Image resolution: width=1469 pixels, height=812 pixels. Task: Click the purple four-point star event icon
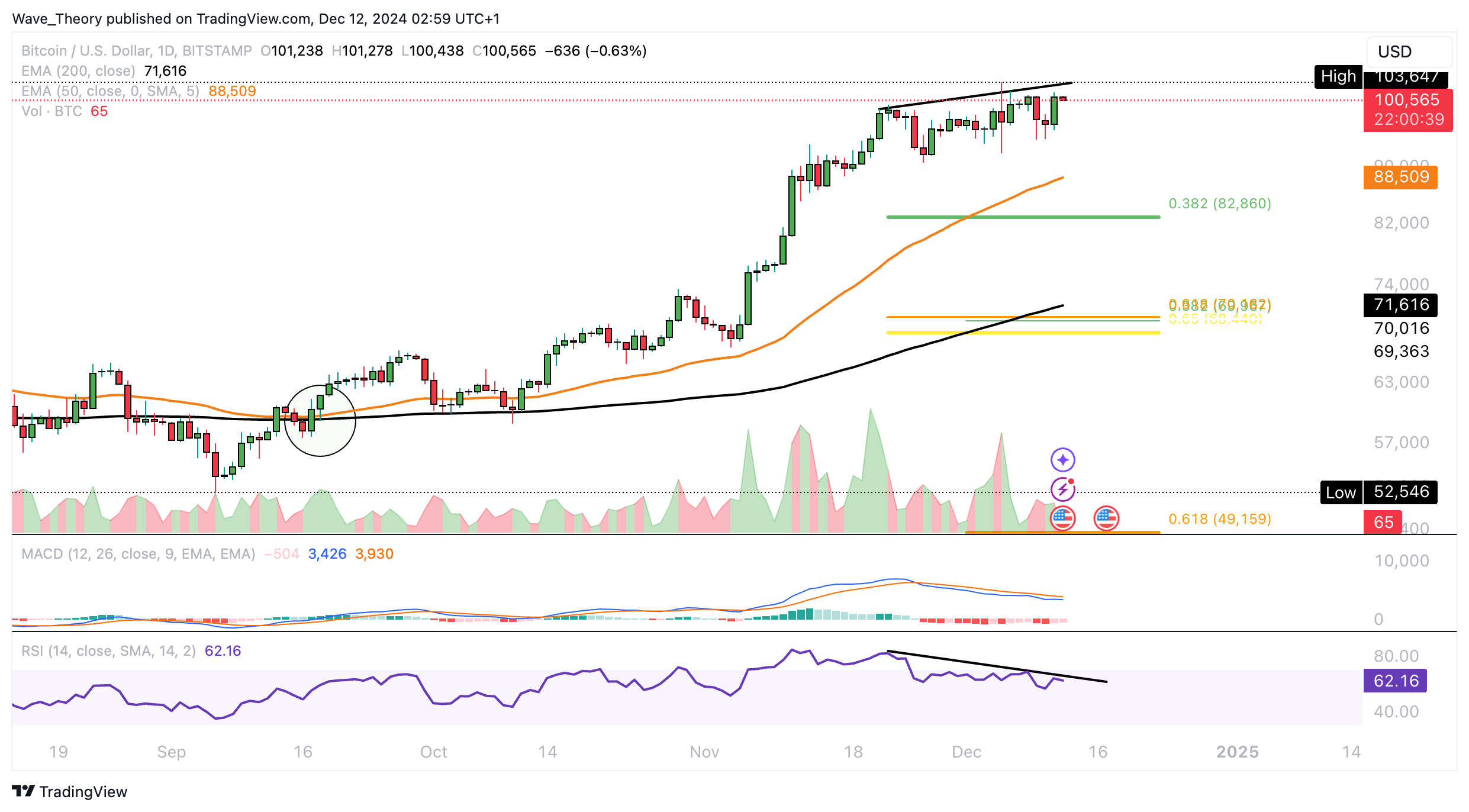pos(1062,460)
